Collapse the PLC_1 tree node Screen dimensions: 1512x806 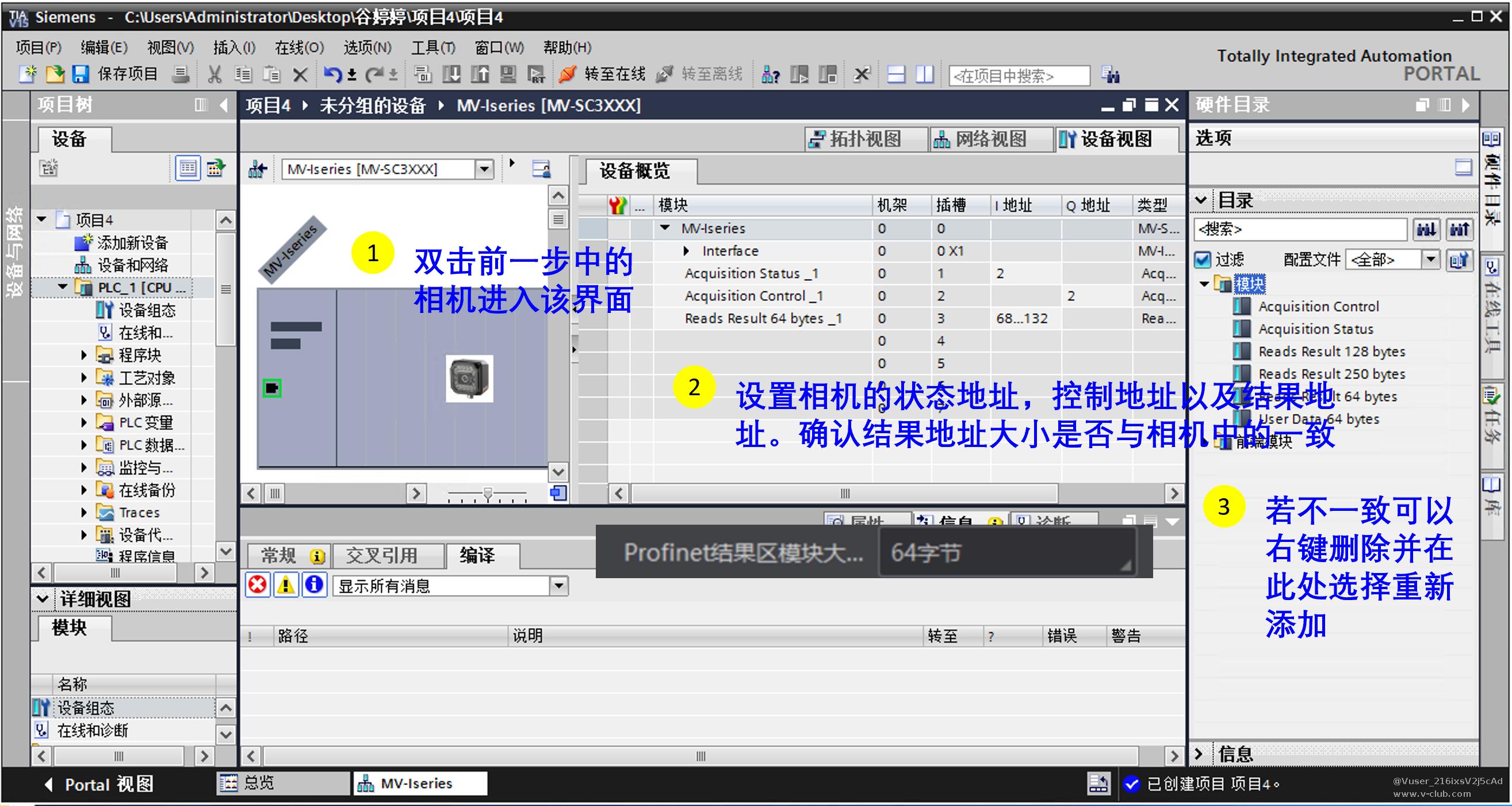[63, 287]
